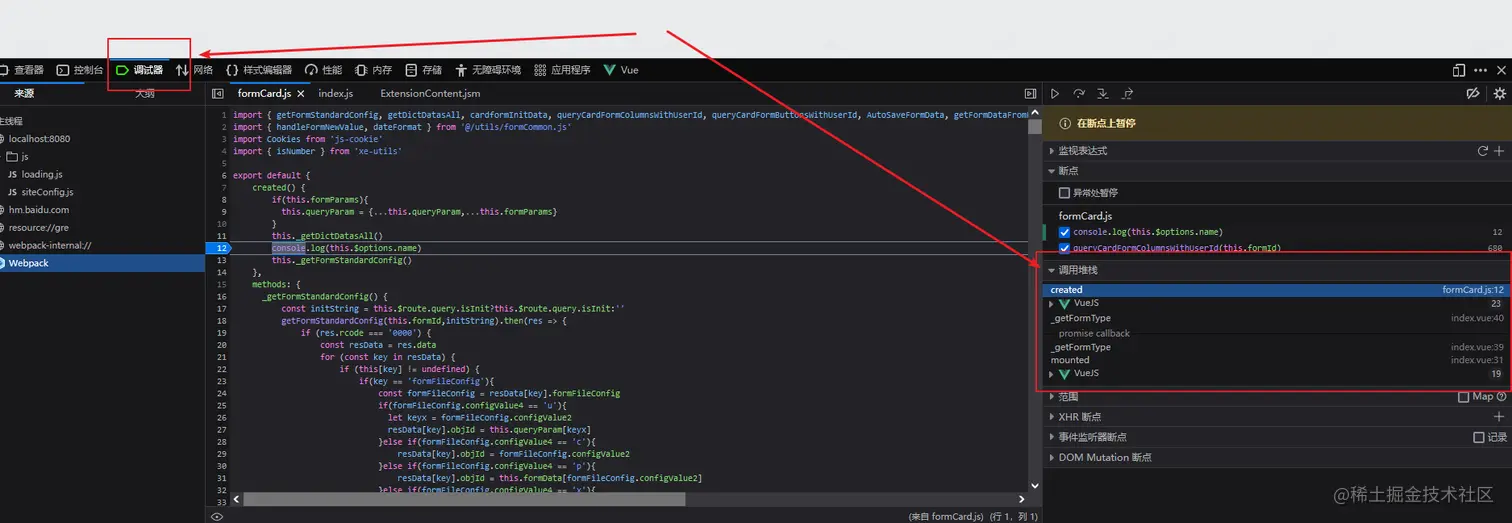Add an XHR breakpoint with plus icon
The width and height of the screenshot is (1512, 523).
coord(1499,417)
